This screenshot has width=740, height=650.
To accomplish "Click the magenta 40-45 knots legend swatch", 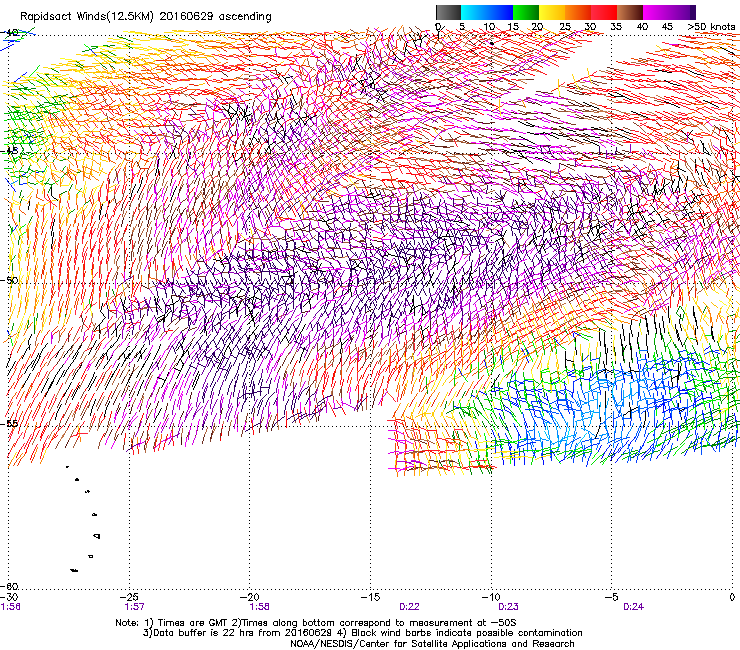I will coord(656,12).
